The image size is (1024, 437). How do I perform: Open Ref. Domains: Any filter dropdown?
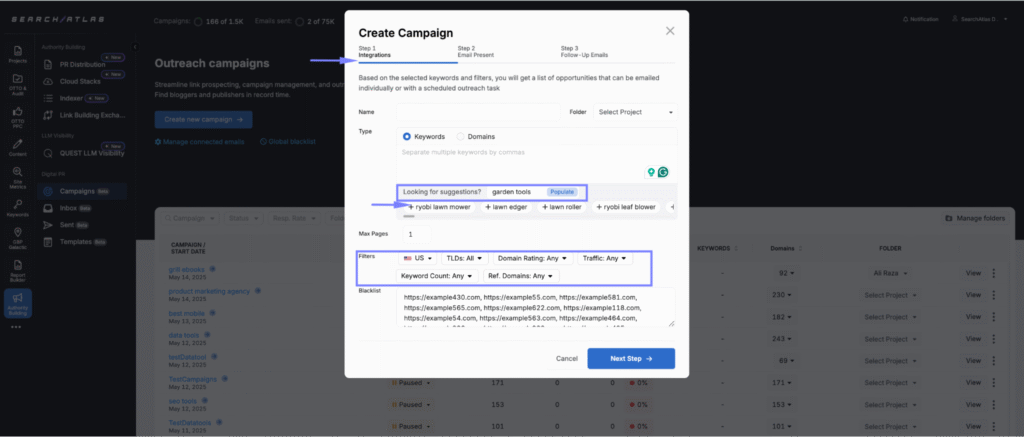point(521,276)
